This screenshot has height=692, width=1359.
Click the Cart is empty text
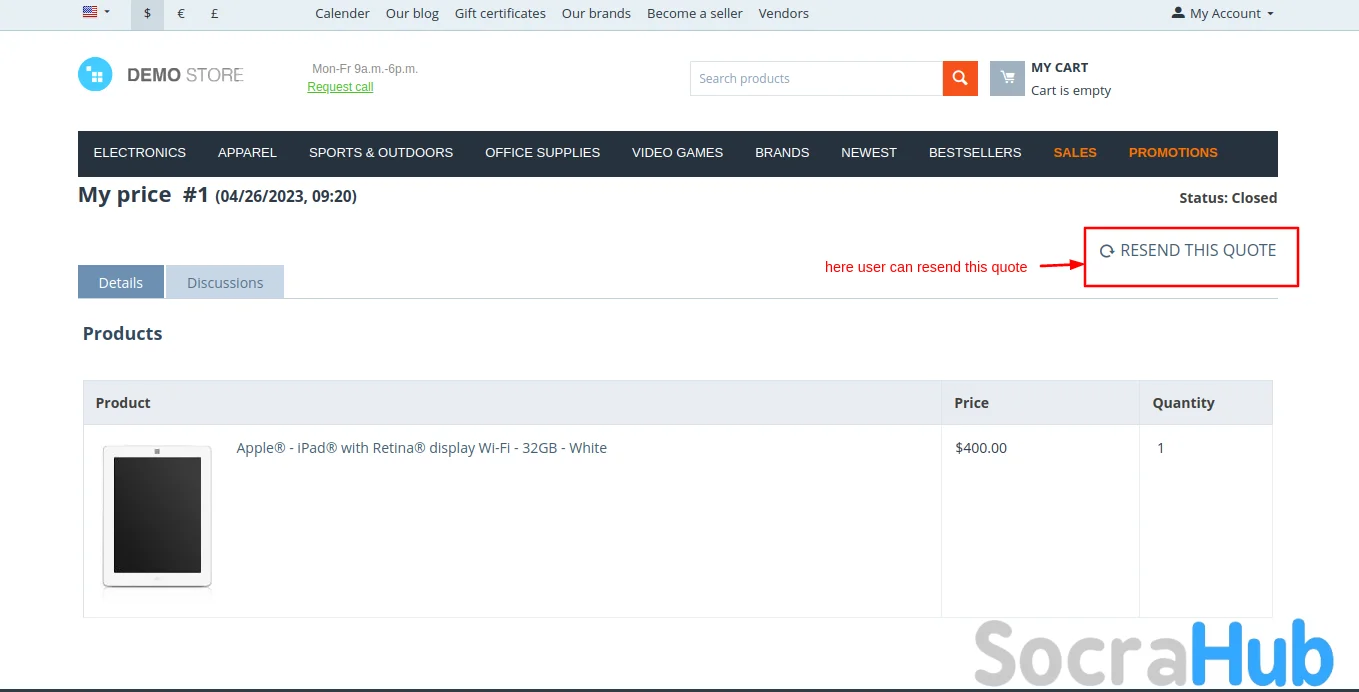point(1071,90)
